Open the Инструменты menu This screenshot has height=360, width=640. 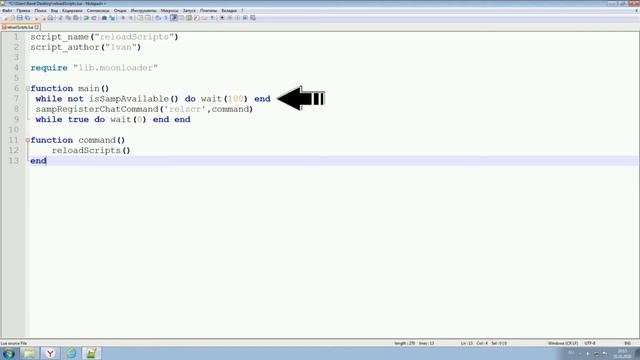tap(143, 11)
